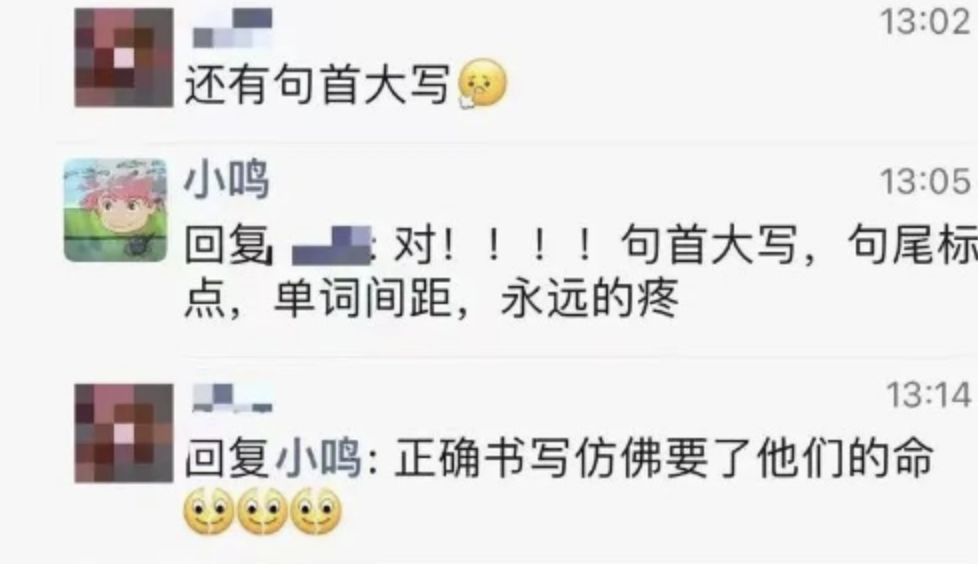Screen dimensions: 978x564
Task: Click the "回复" text in 小鸣's 13:05 message
Action: click(226, 245)
